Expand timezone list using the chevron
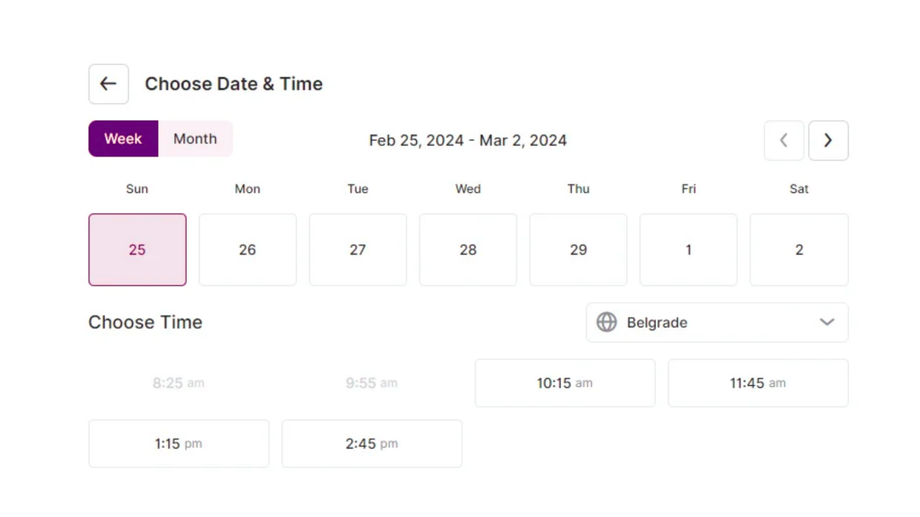This screenshot has width=920, height=517. [827, 322]
